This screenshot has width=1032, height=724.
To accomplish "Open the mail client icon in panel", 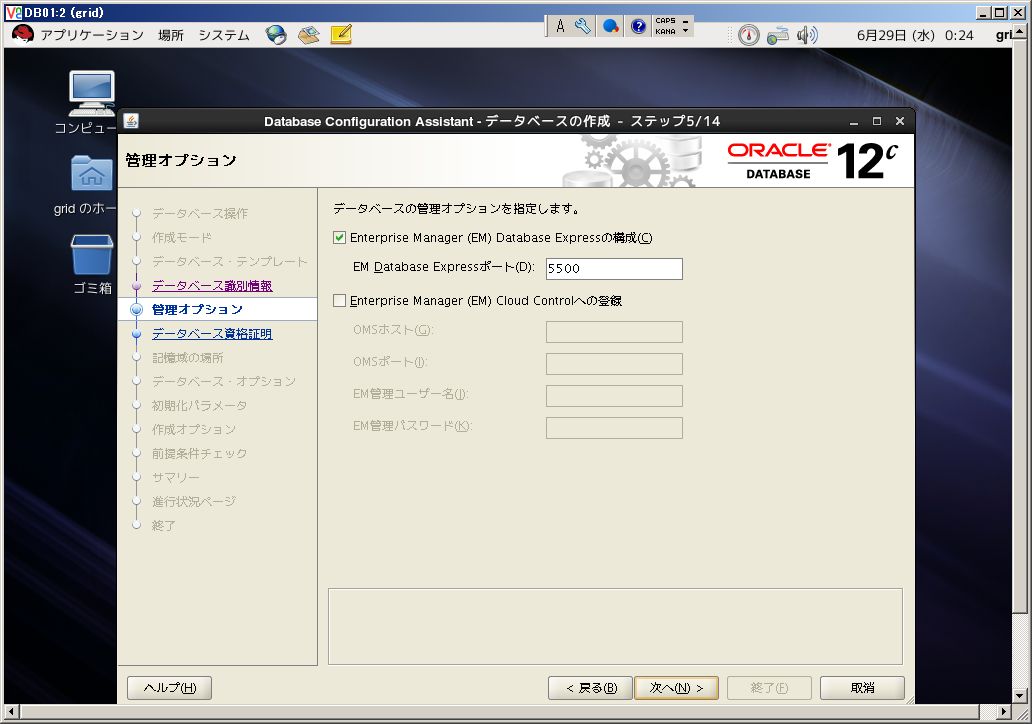I will coord(309,35).
